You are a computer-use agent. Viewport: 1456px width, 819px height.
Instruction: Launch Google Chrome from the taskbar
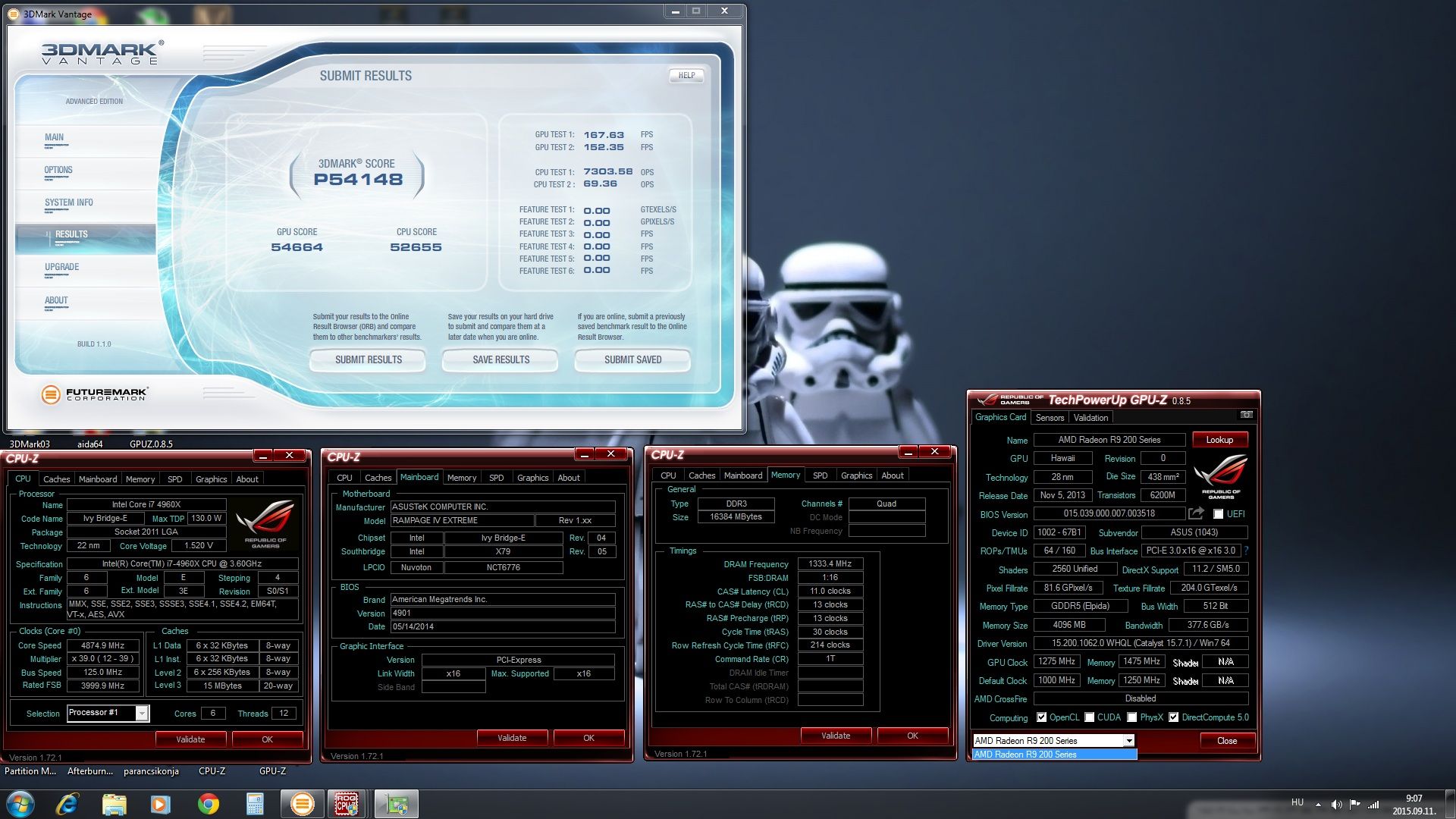coord(208,804)
